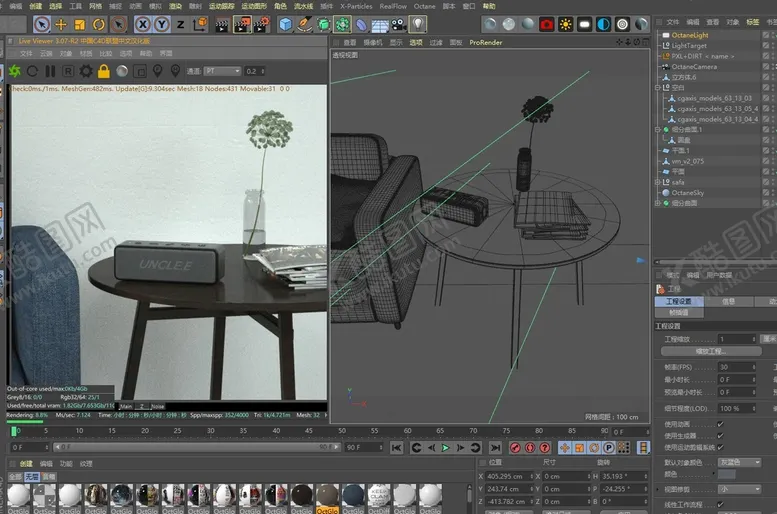Toggle the parameter P keyframe icon

point(609,448)
